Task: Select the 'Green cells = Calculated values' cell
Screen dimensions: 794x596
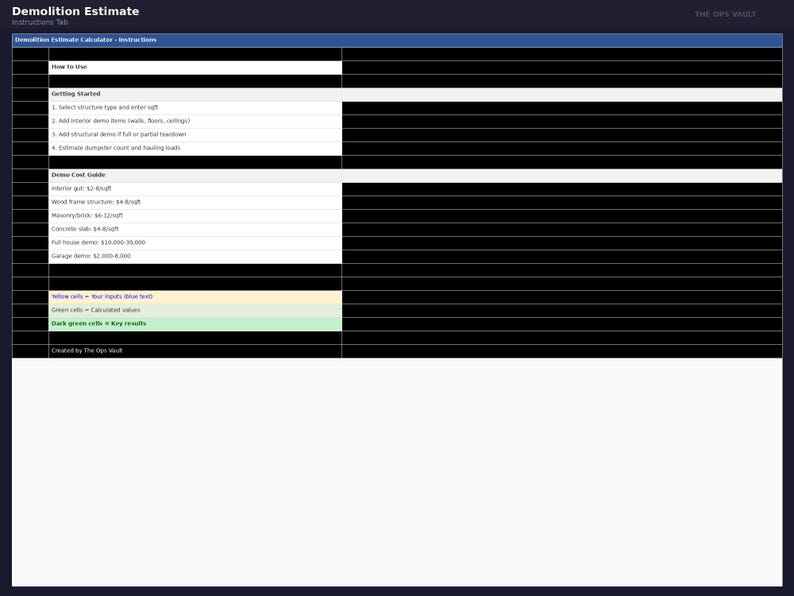Action: point(195,310)
